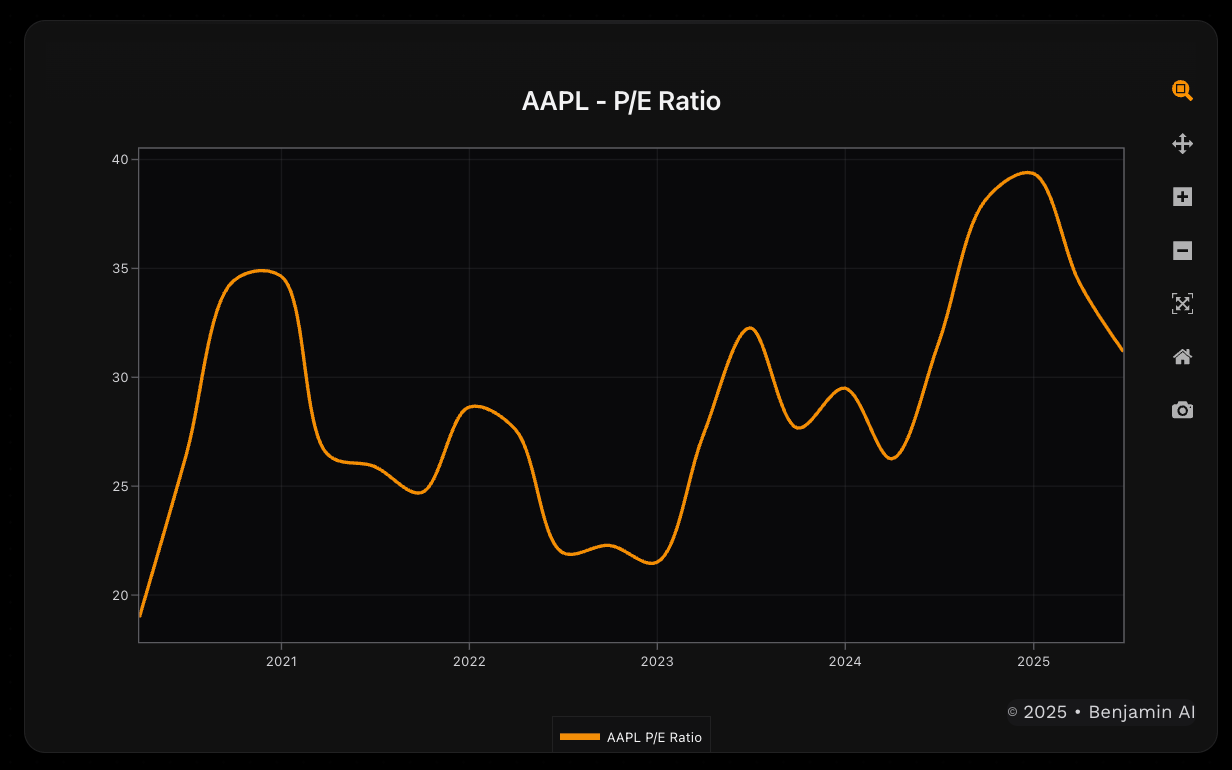This screenshot has height=770, width=1232.
Task: Activate the box zoom tool
Action: tap(1182, 90)
